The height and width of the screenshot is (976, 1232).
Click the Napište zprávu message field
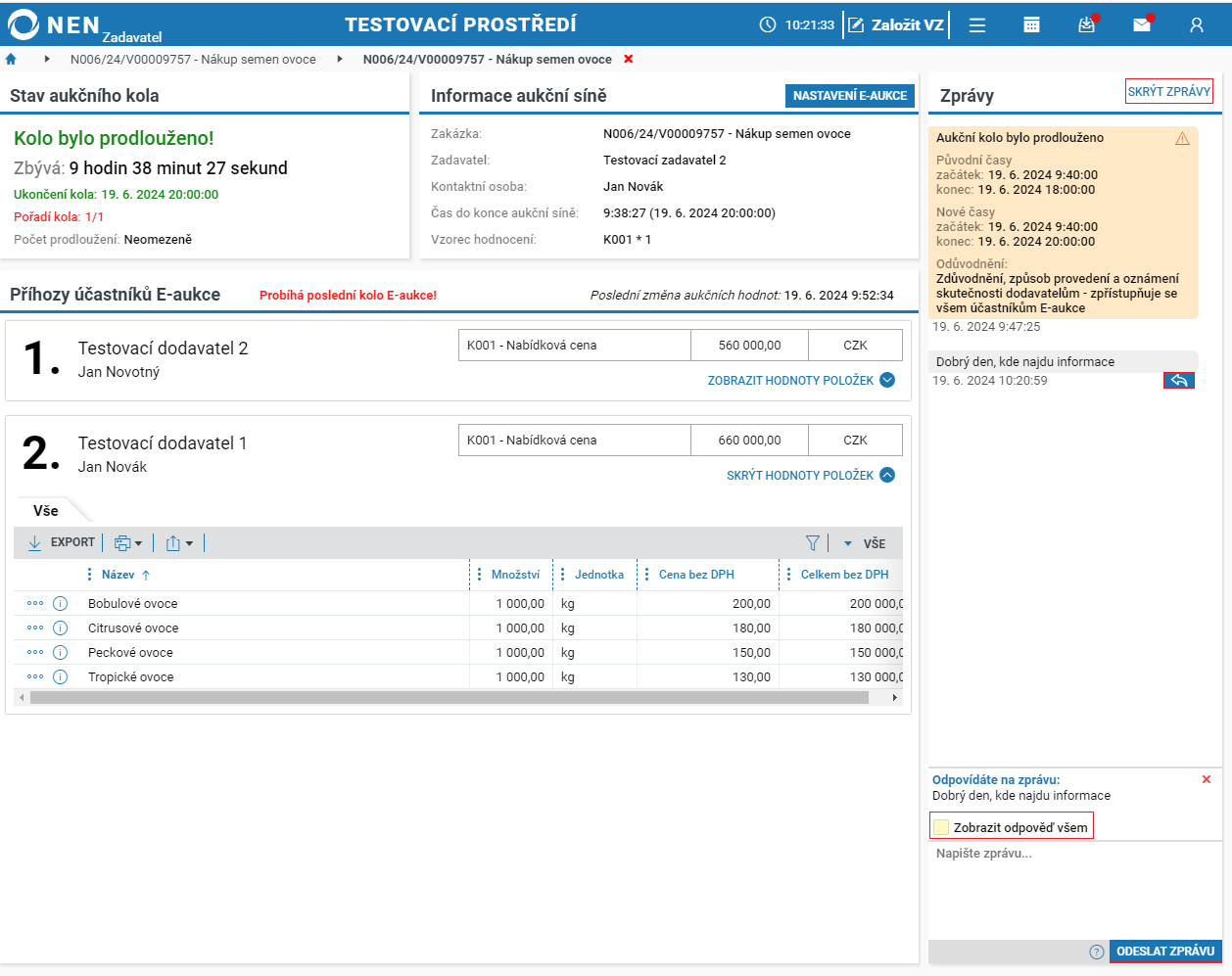(1075, 890)
